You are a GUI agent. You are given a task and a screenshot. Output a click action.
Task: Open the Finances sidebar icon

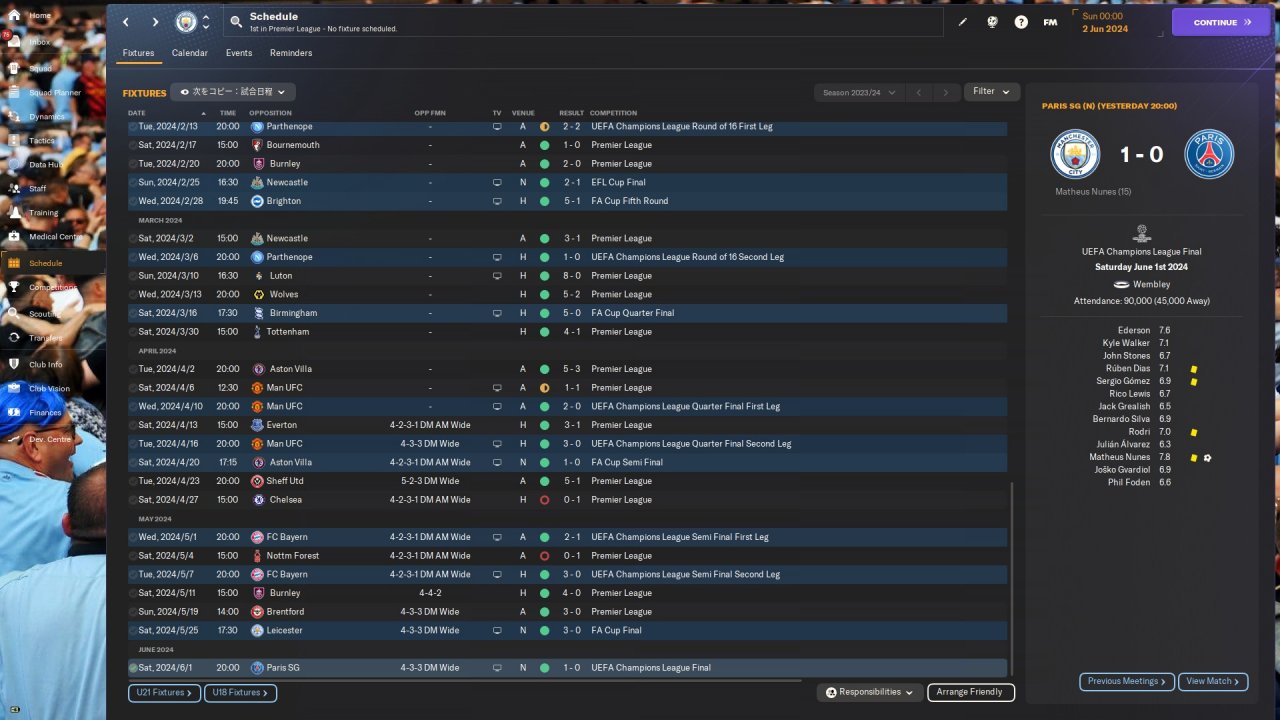(x=15, y=412)
